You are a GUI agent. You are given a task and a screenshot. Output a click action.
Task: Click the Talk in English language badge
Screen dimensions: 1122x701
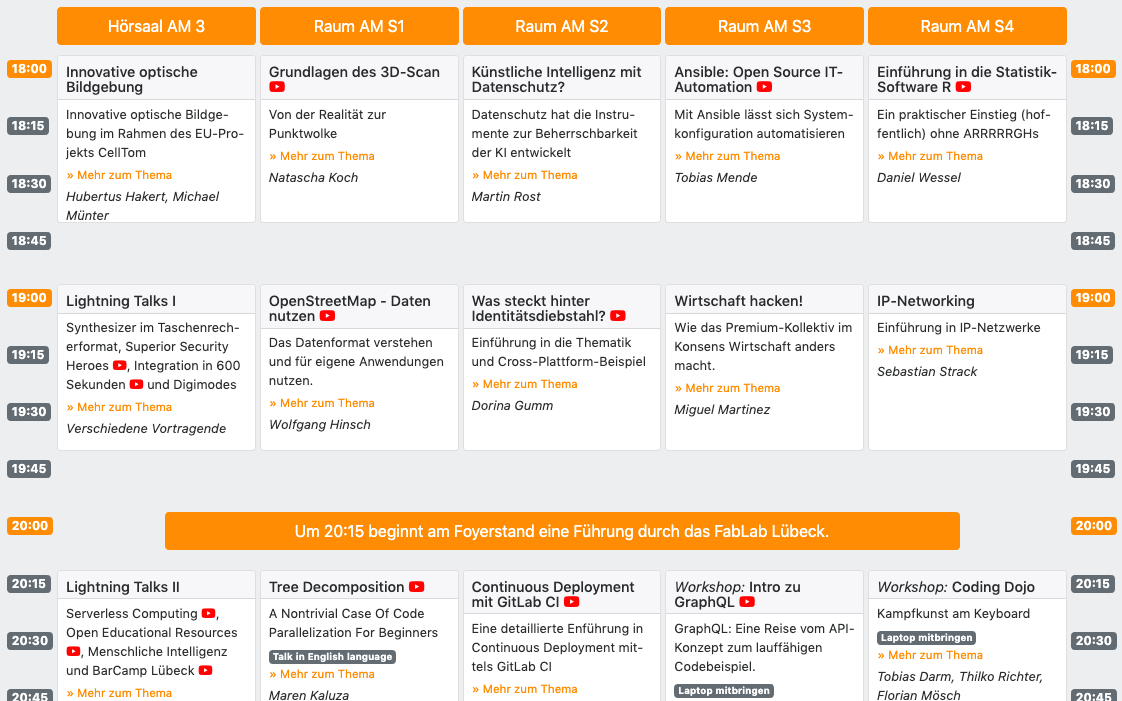332,657
